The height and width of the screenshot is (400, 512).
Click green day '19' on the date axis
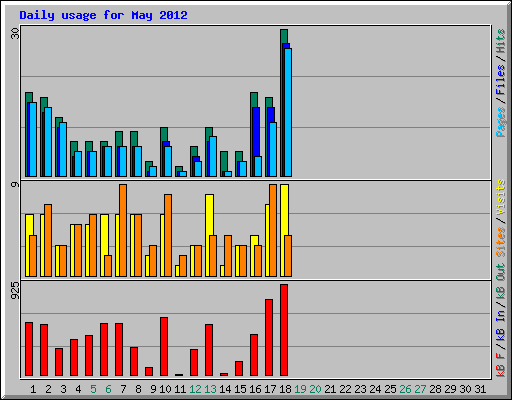point(300,389)
